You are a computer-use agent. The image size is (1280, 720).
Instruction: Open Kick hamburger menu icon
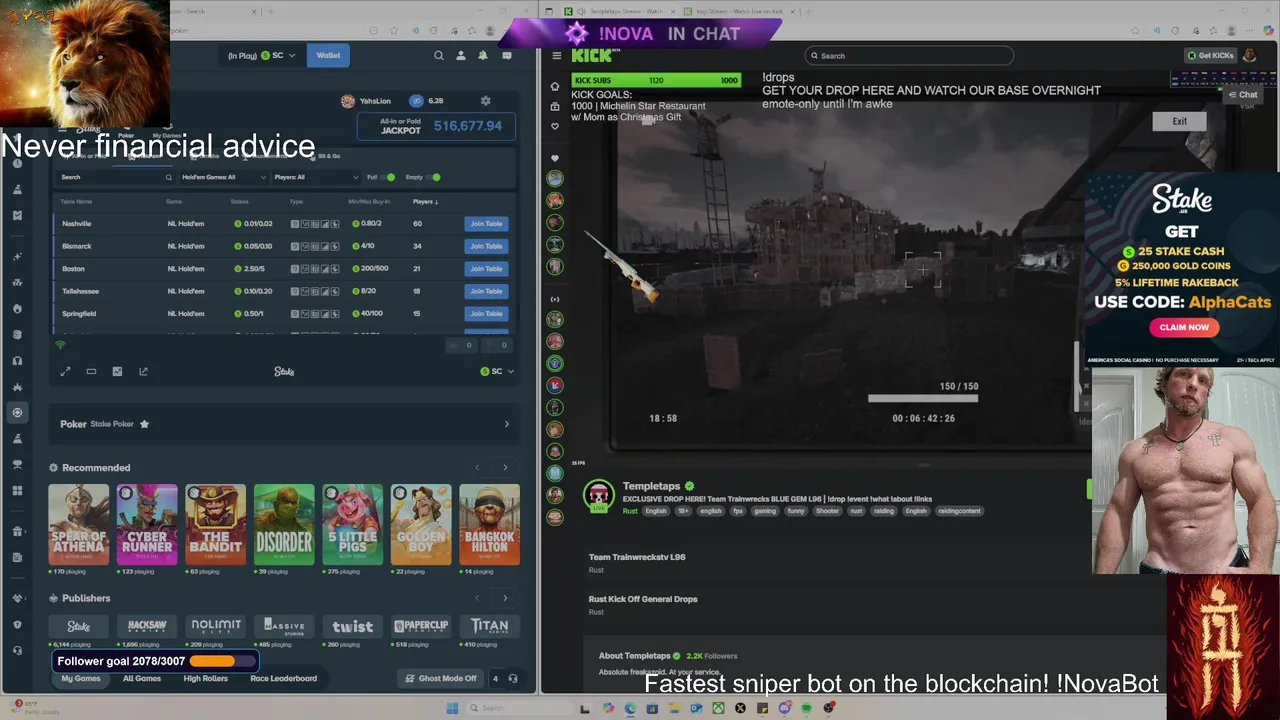[557, 56]
